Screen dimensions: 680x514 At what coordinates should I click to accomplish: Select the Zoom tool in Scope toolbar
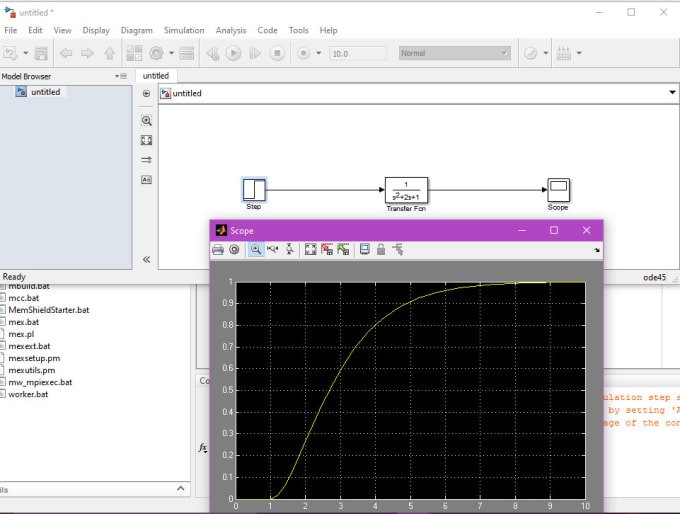[x=256, y=249]
